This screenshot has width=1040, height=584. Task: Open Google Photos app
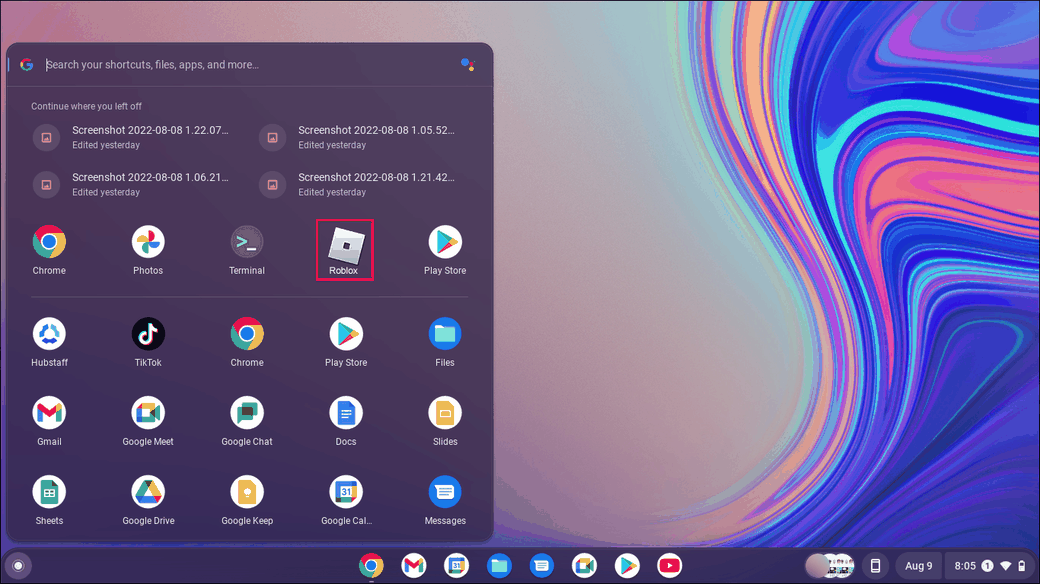148,243
